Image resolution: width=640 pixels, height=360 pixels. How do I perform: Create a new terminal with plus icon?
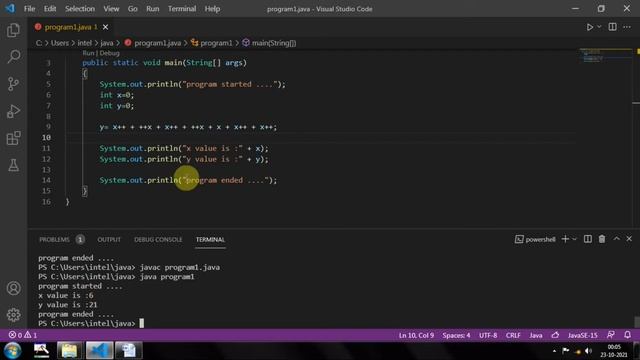(x=565, y=239)
